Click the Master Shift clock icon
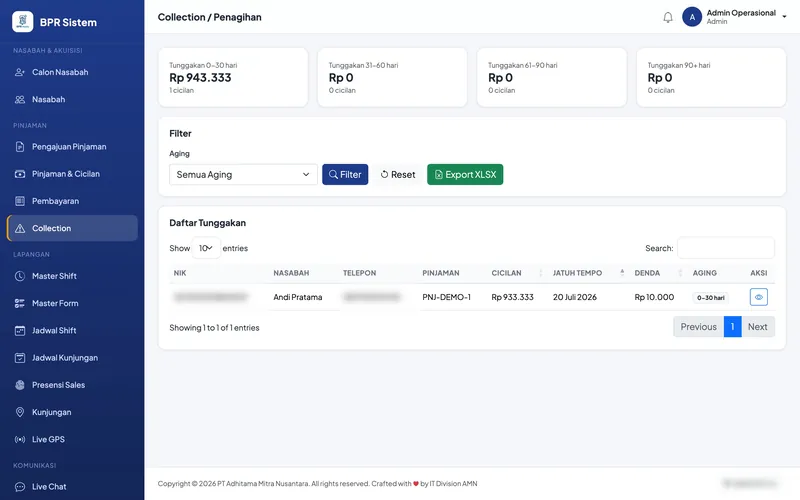800x500 pixels. pos(20,276)
